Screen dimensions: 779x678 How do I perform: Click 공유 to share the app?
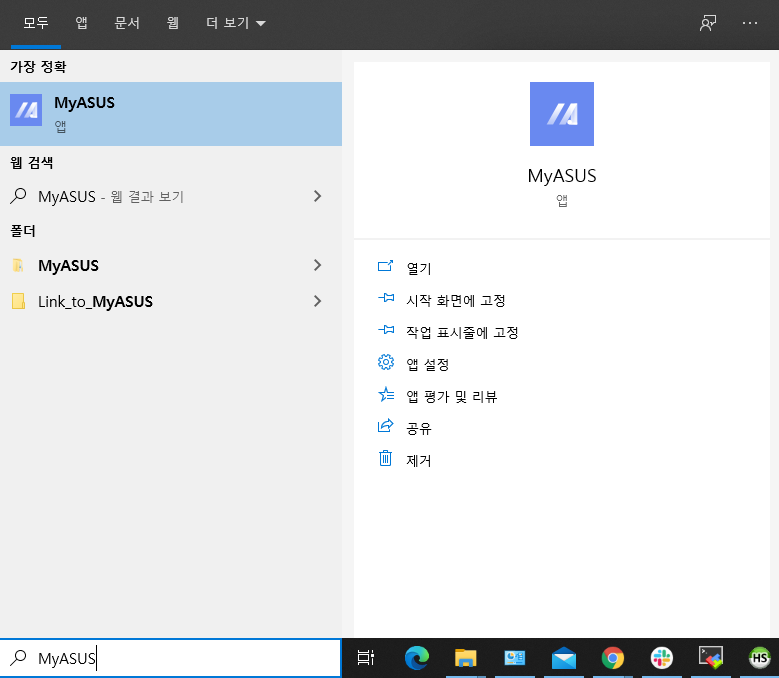(419, 428)
